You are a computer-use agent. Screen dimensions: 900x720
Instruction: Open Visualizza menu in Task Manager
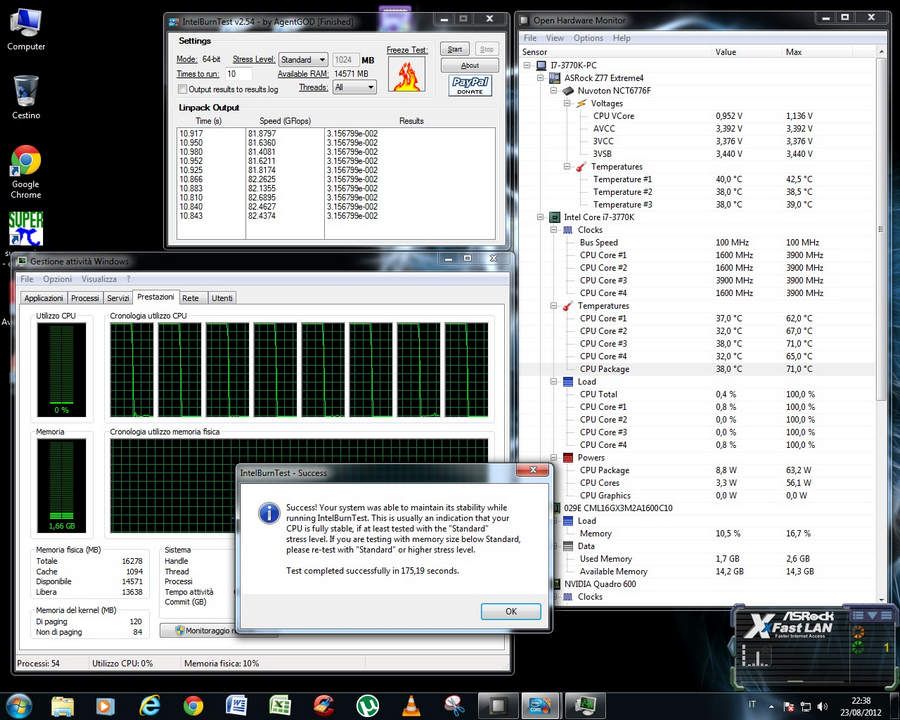(99, 279)
